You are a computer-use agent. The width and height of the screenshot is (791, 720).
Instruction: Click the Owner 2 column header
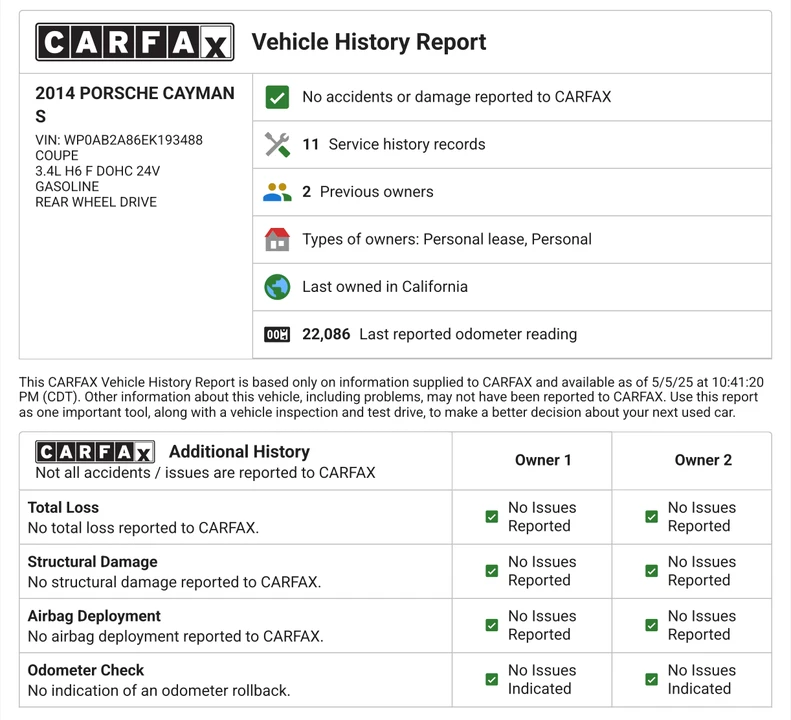(x=703, y=460)
